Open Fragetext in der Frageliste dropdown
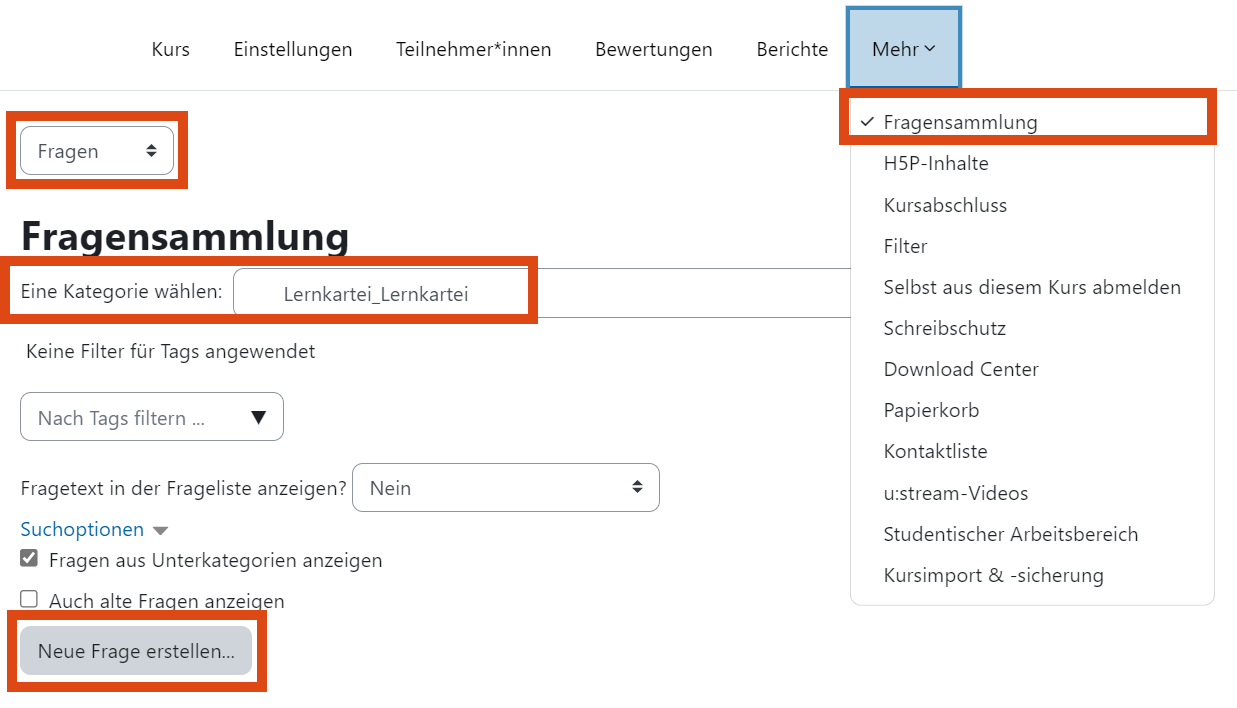Image resolution: width=1237 pixels, height=708 pixels. point(506,488)
